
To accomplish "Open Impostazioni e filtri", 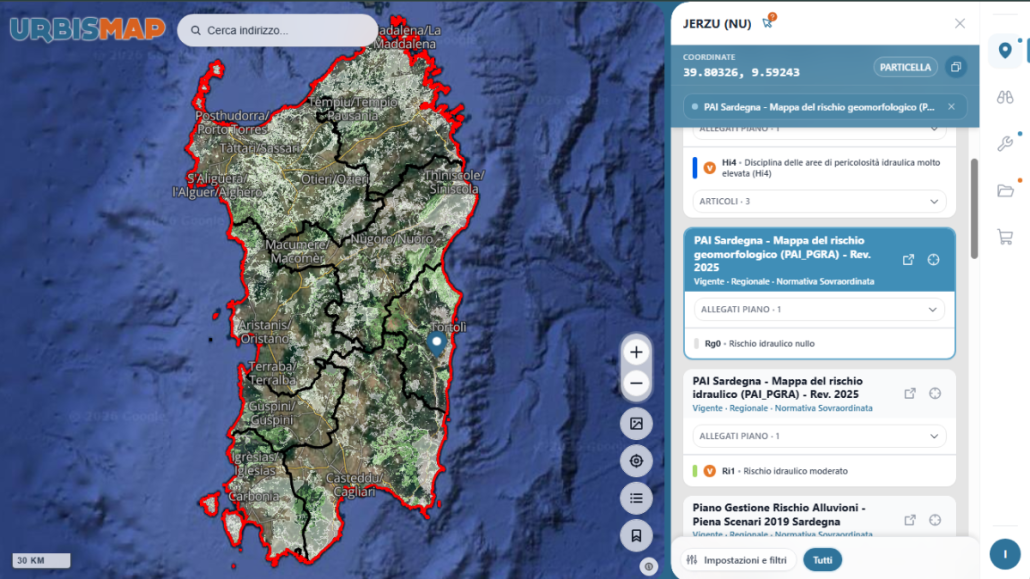I will tap(738, 560).
